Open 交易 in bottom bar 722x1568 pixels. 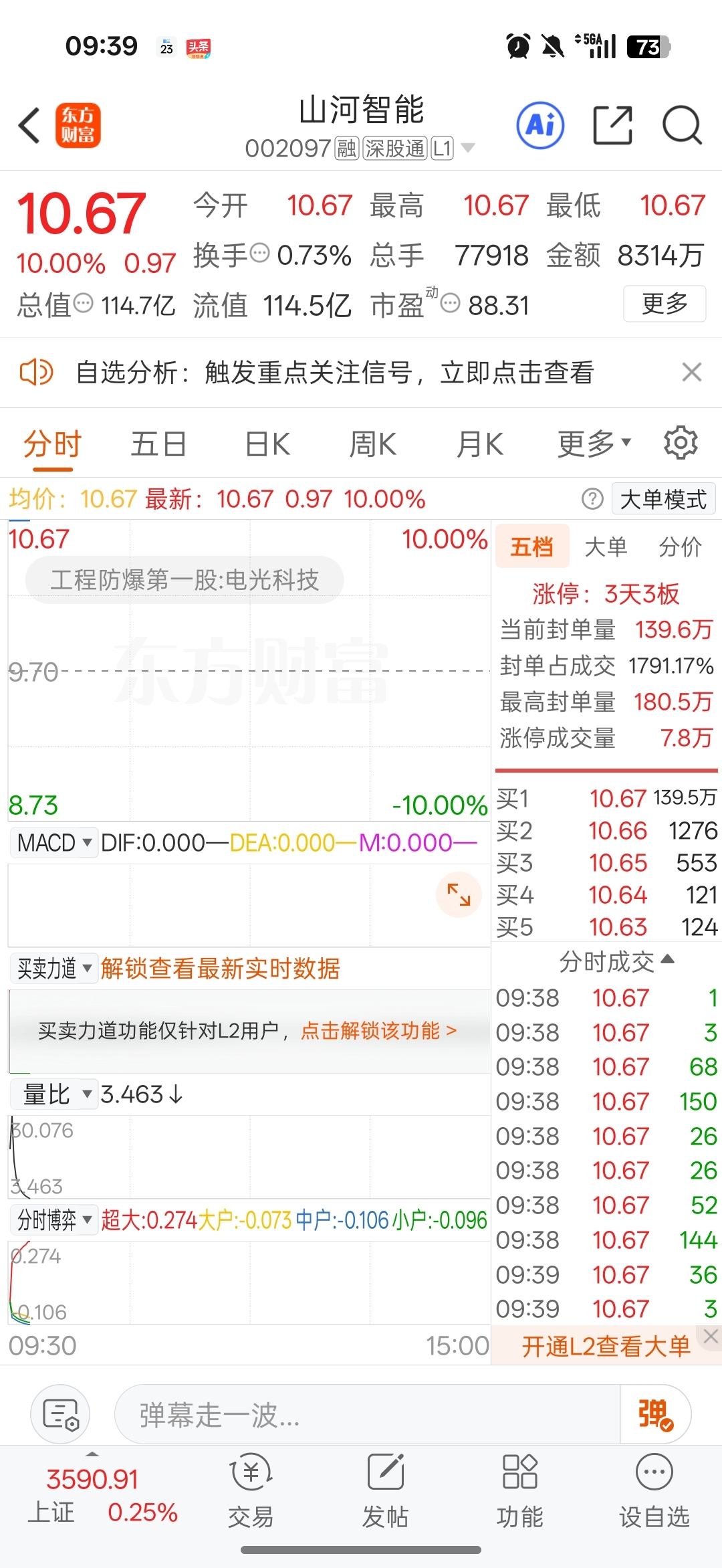click(251, 1491)
